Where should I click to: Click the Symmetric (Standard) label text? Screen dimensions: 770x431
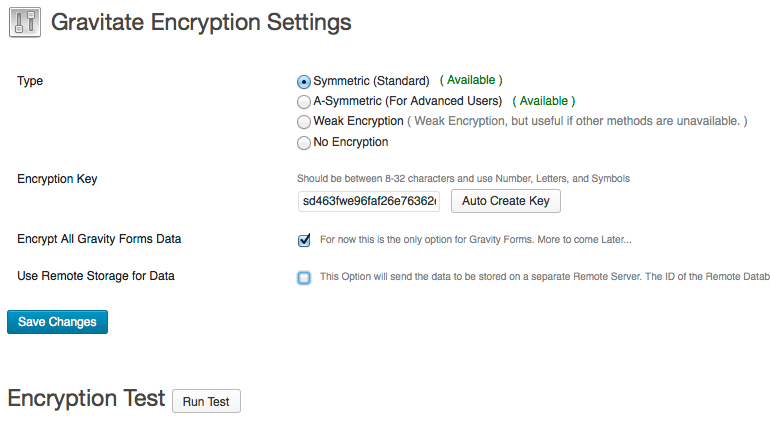(x=371, y=81)
